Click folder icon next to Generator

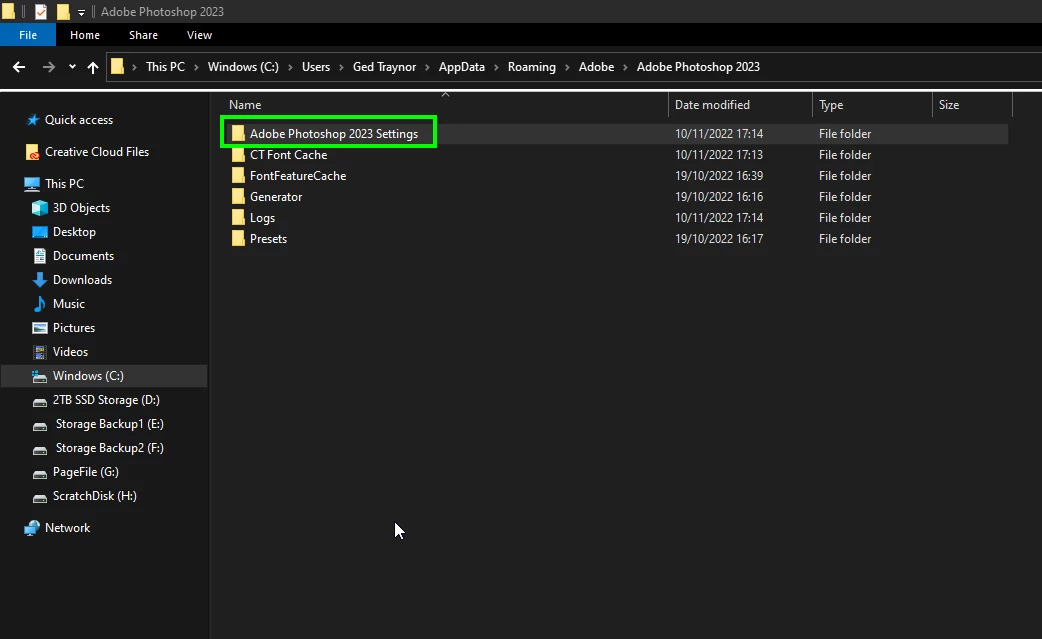coord(238,197)
